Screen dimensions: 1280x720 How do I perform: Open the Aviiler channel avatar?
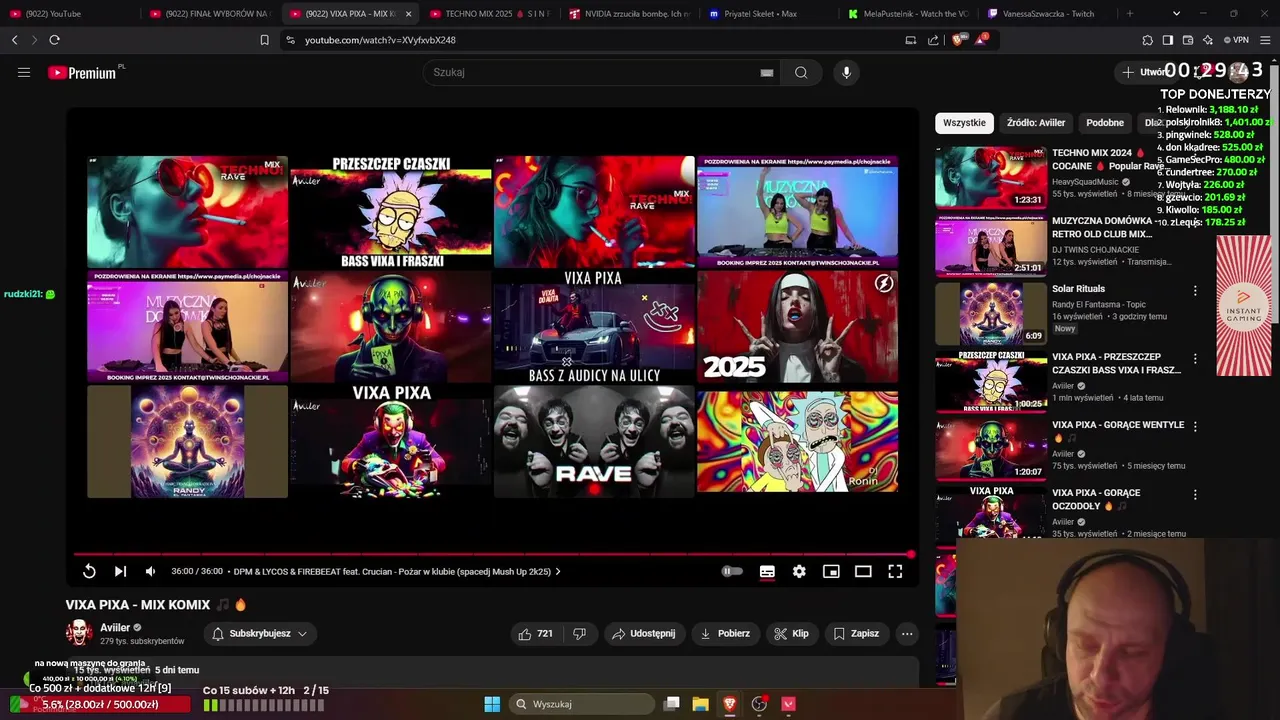pyautogui.click(x=79, y=632)
